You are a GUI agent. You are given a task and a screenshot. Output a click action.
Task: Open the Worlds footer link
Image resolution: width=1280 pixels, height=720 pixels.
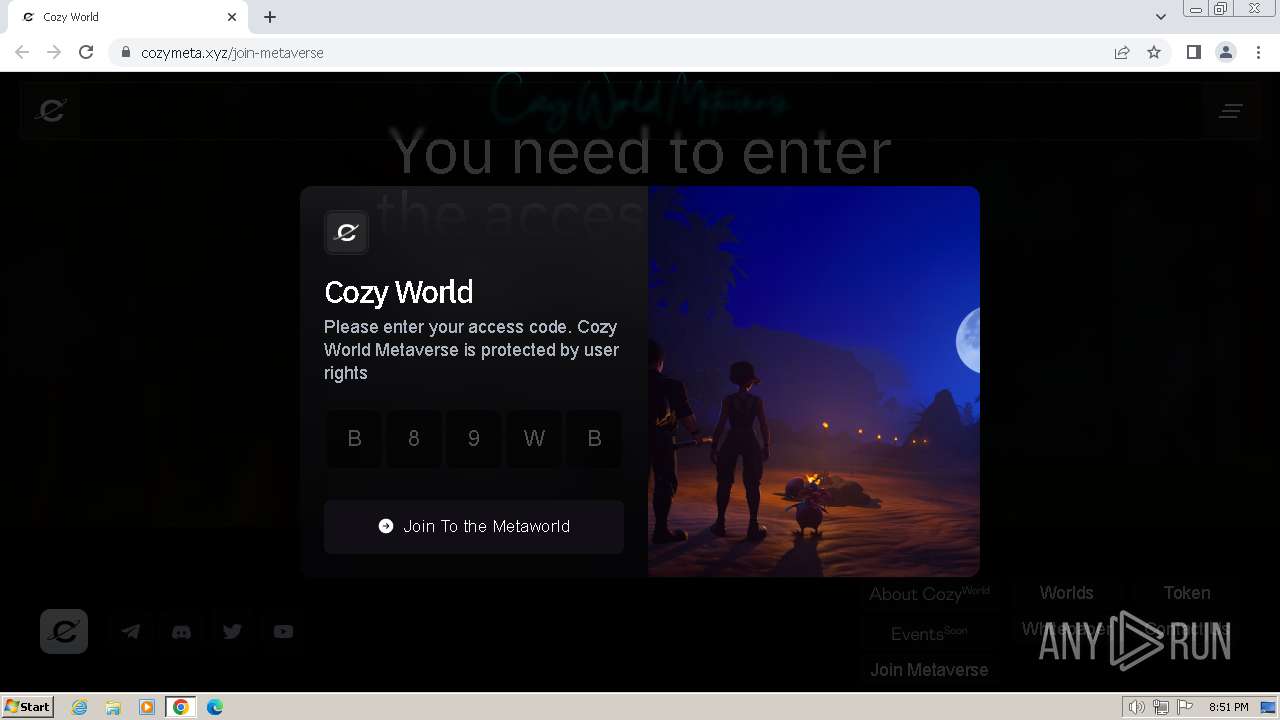pos(1066,593)
